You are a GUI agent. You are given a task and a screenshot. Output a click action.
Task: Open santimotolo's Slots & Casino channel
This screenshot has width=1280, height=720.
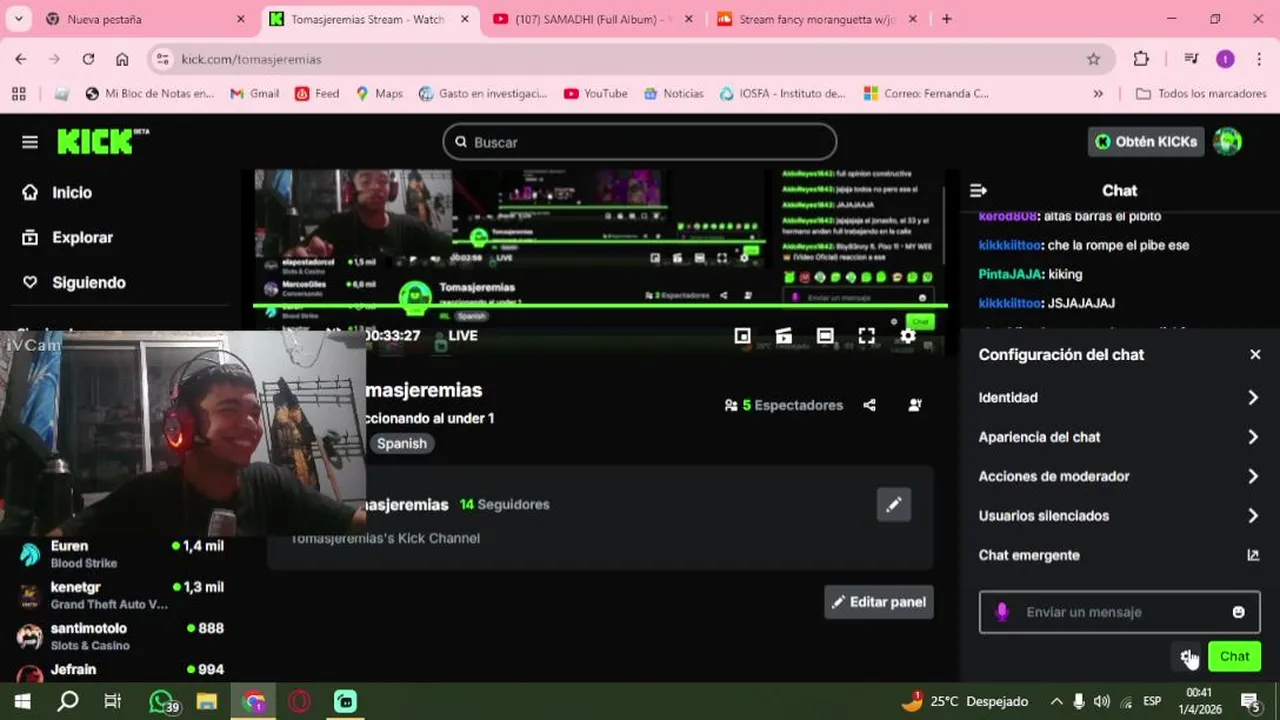coord(122,636)
